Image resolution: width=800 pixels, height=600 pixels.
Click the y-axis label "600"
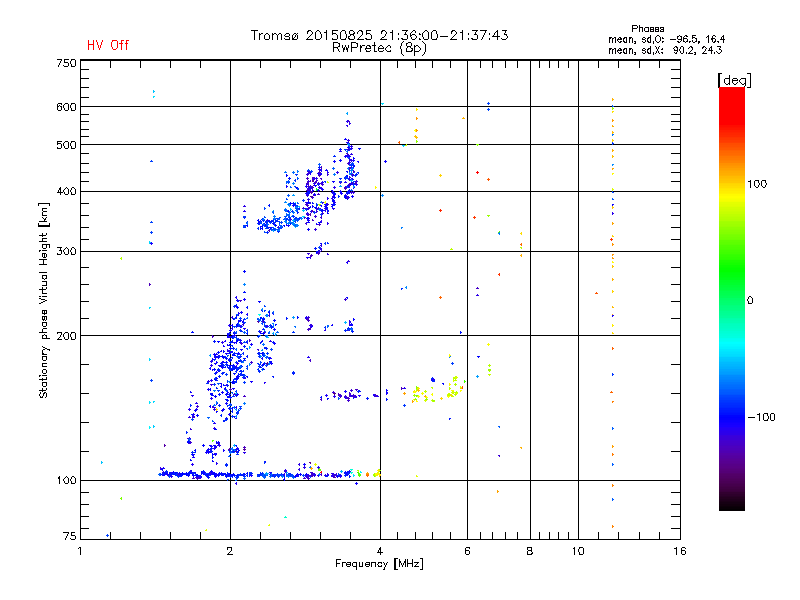pos(66,107)
